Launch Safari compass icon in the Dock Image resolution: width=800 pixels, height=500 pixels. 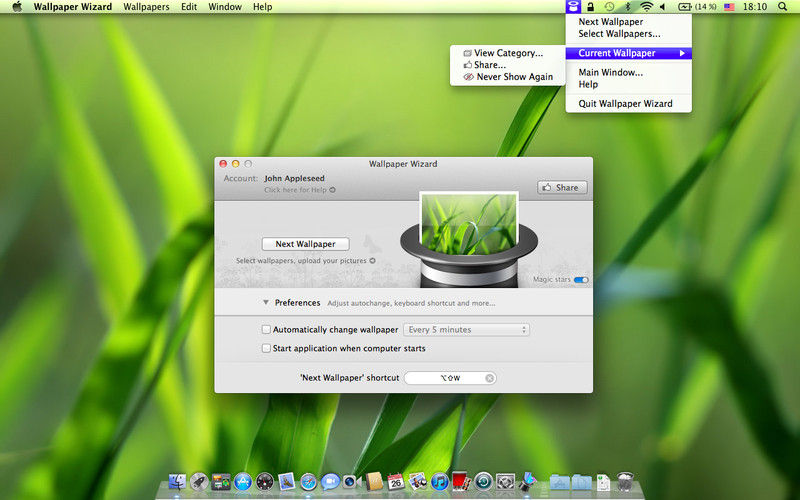coord(309,481)
